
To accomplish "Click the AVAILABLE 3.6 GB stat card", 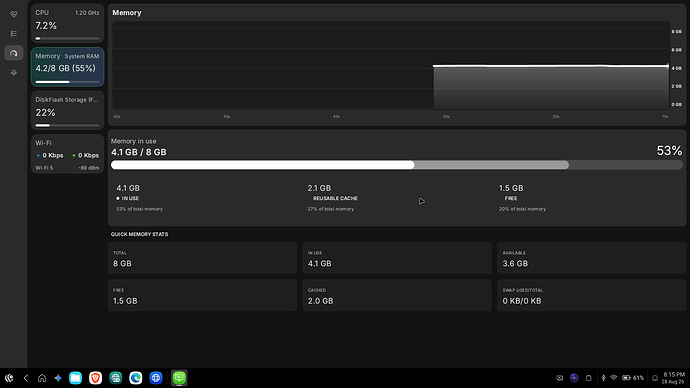I will click(591, 258).
